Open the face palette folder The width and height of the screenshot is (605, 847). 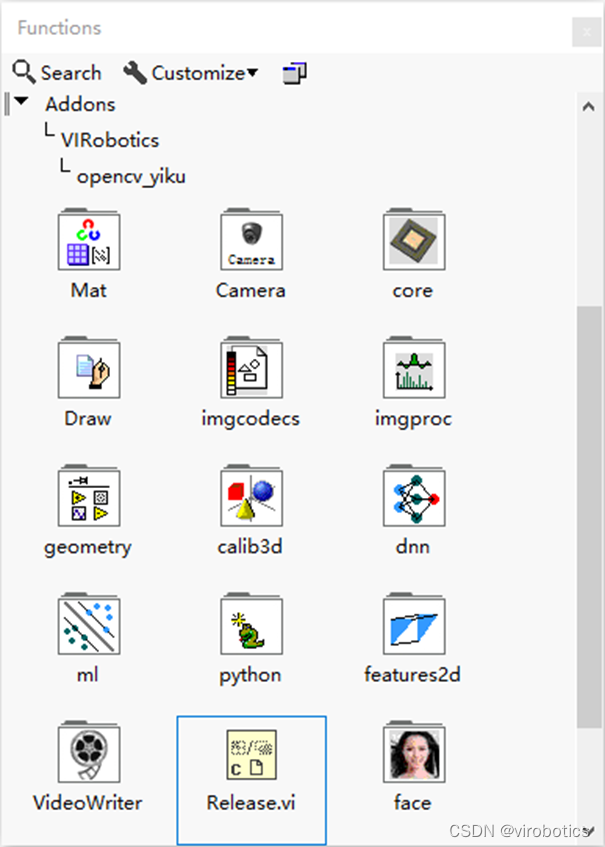point(414,752)
